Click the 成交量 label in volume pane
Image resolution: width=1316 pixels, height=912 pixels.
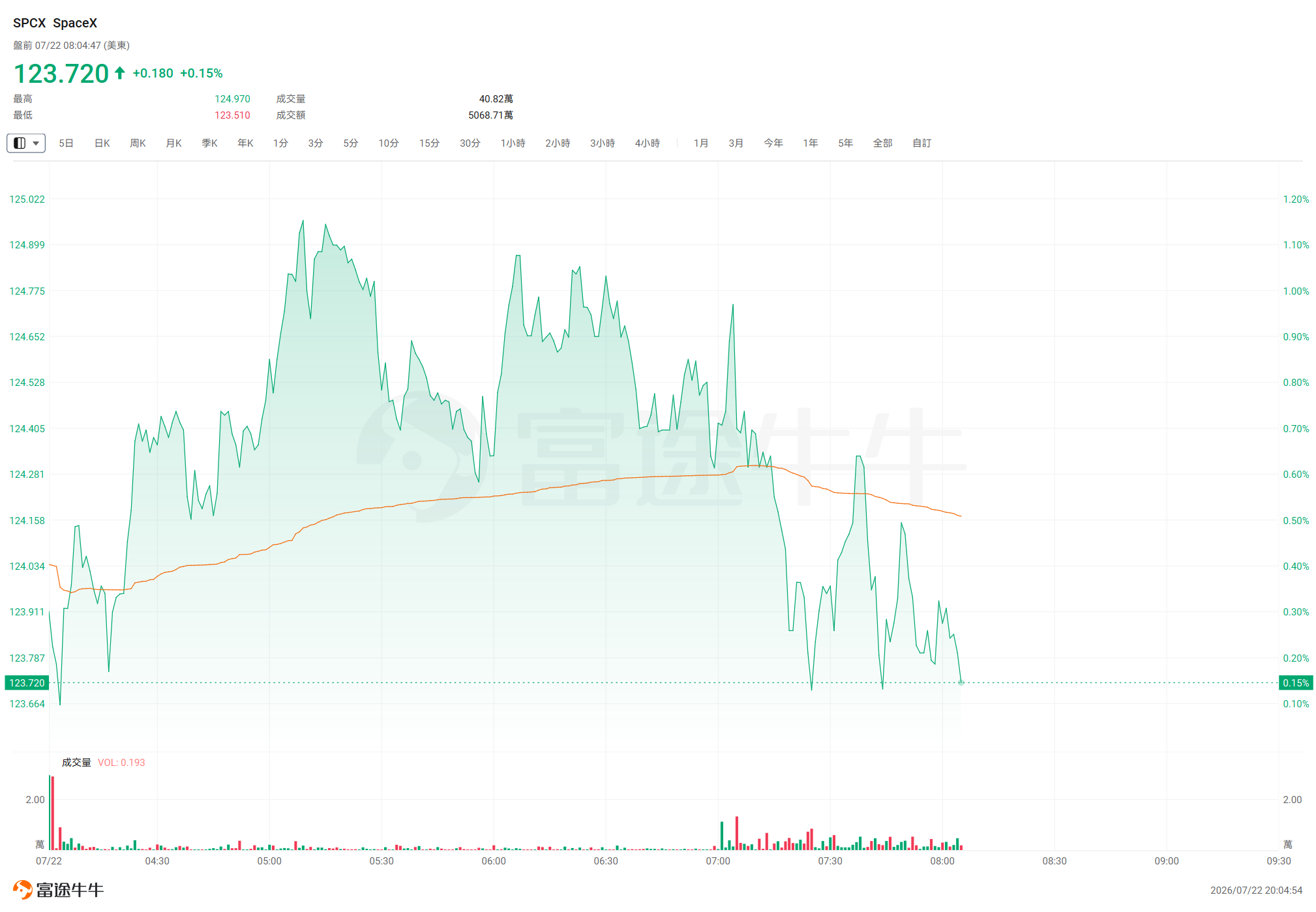click(76, 763)
